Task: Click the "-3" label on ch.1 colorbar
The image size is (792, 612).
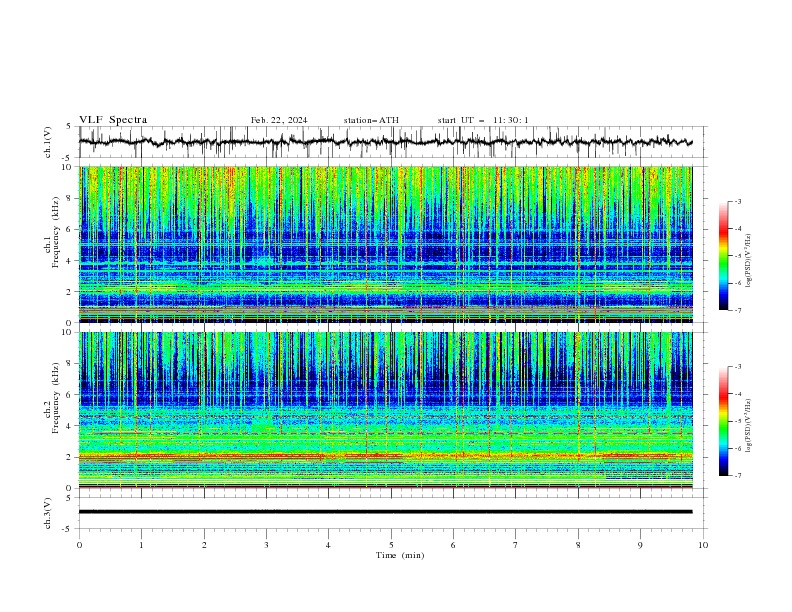Action: click(738, 201)
